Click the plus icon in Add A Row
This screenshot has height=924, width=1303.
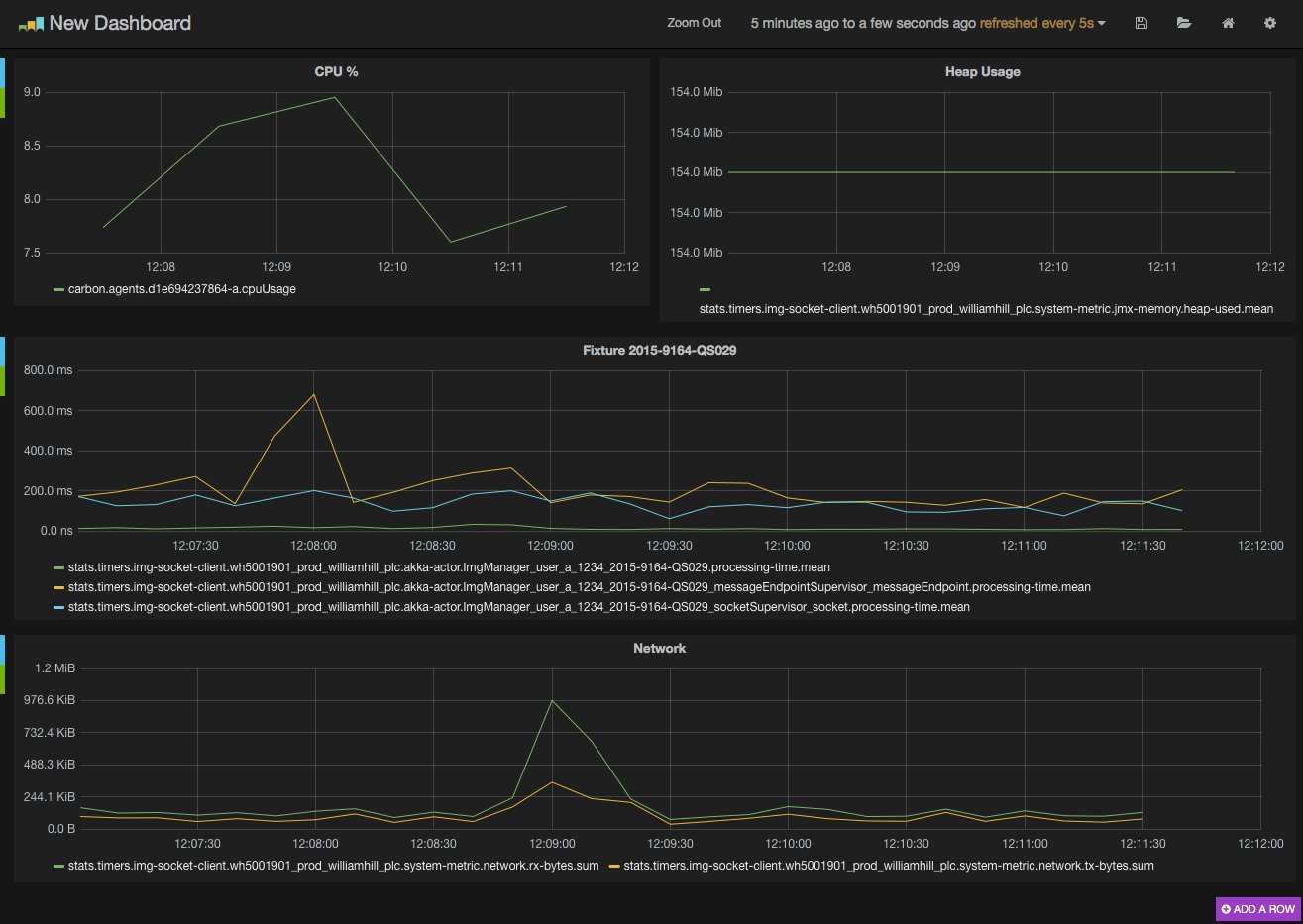pyautogui.click(x=1226, y=909)
